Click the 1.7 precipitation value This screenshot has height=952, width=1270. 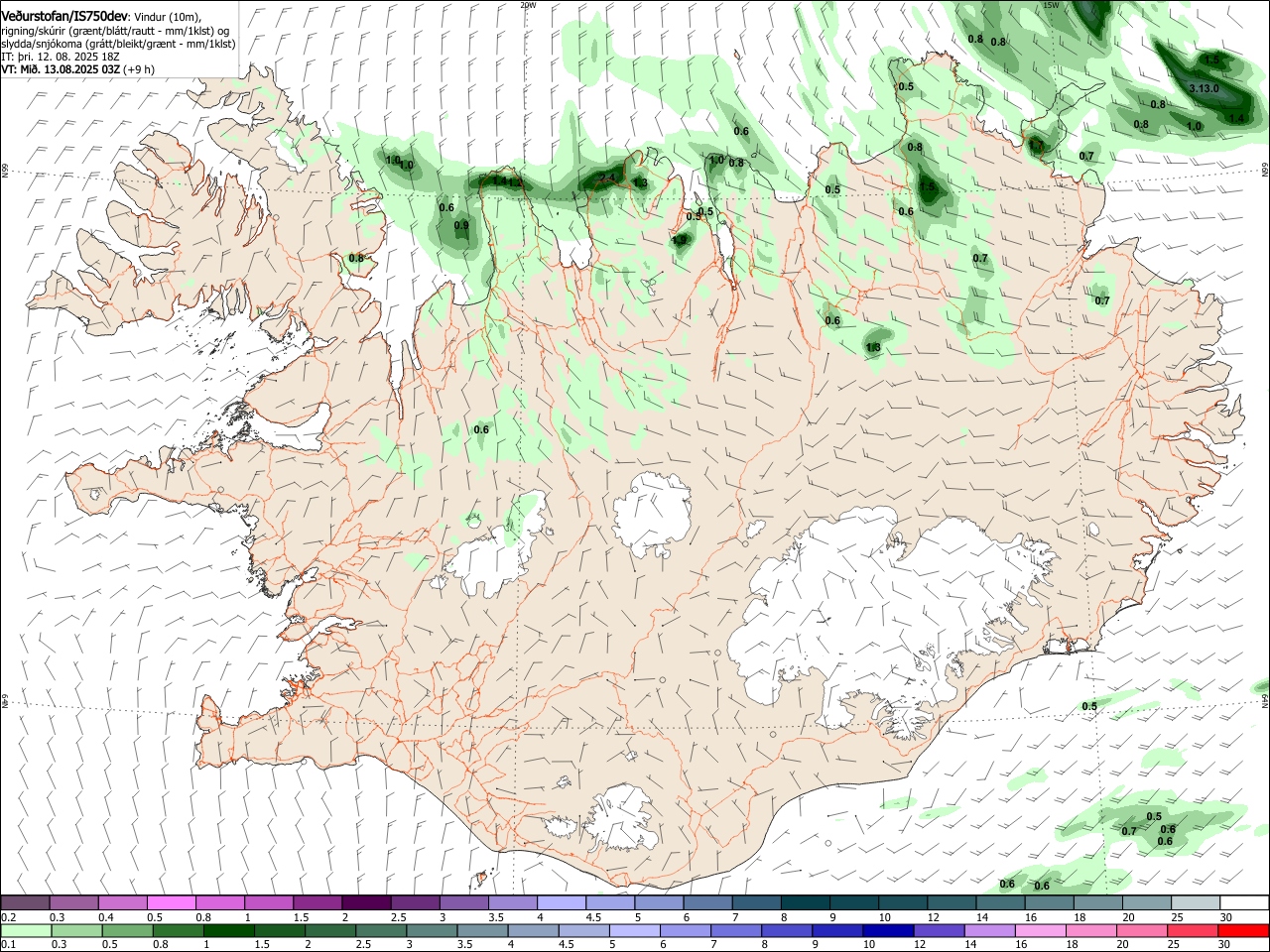click(1037, 146)
